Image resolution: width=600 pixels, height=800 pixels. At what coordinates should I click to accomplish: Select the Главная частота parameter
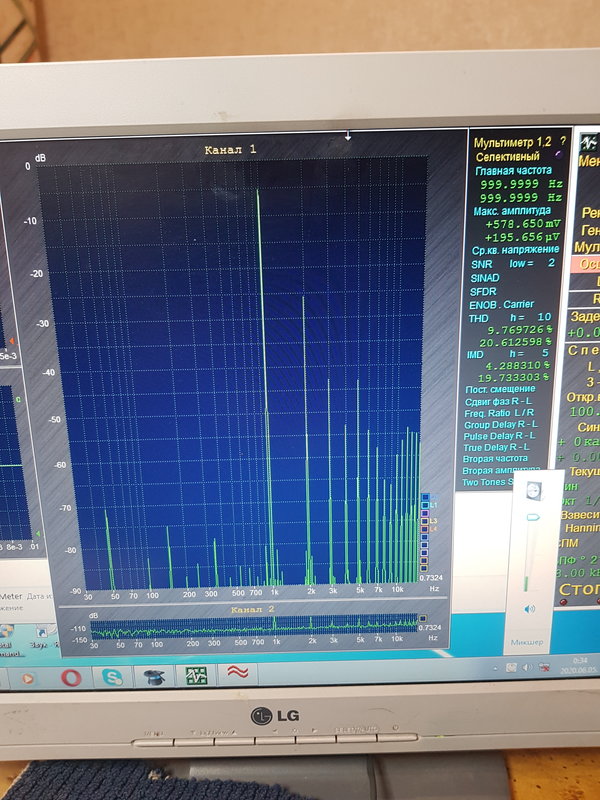pyautogui.click(x=513, y=170)
